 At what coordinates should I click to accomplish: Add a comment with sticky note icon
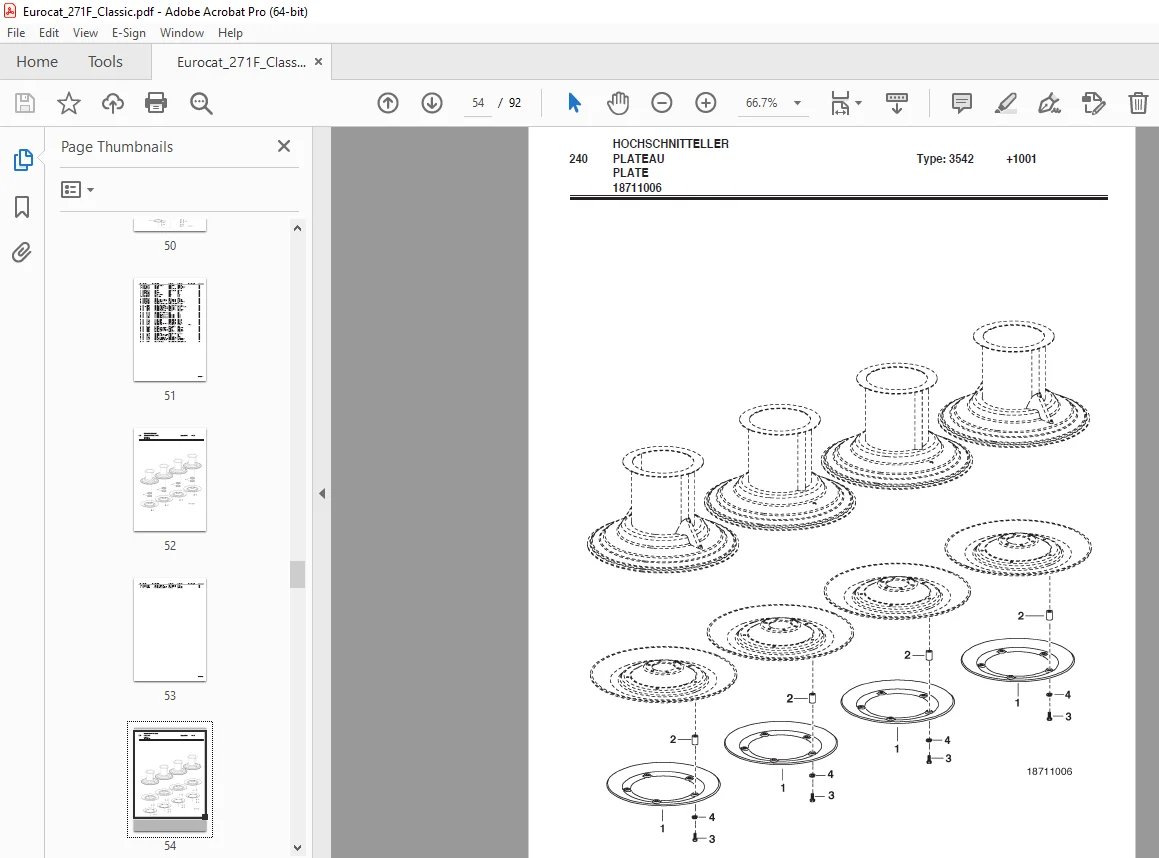962,103
